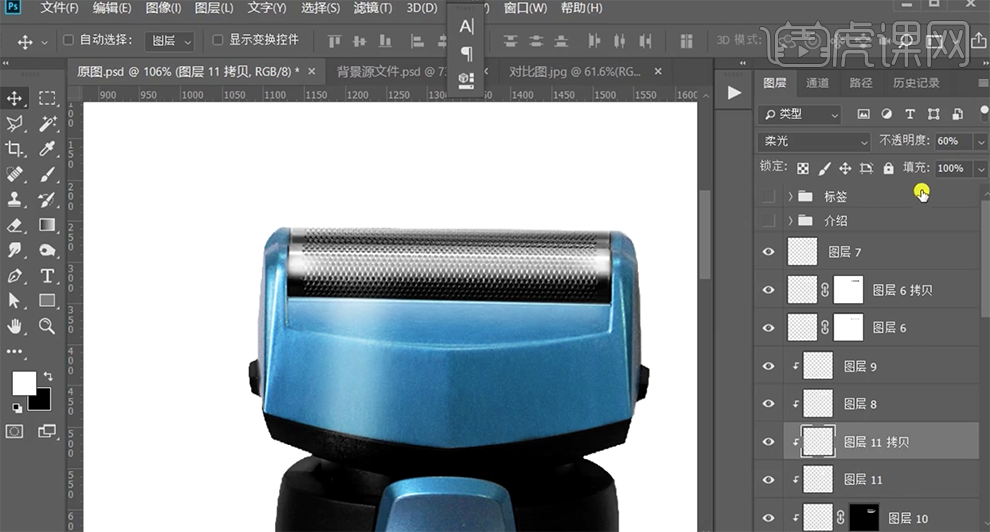Show the 介绍 group visibility
This screenshot has width=990, height=532.
[x=768, y=221]
